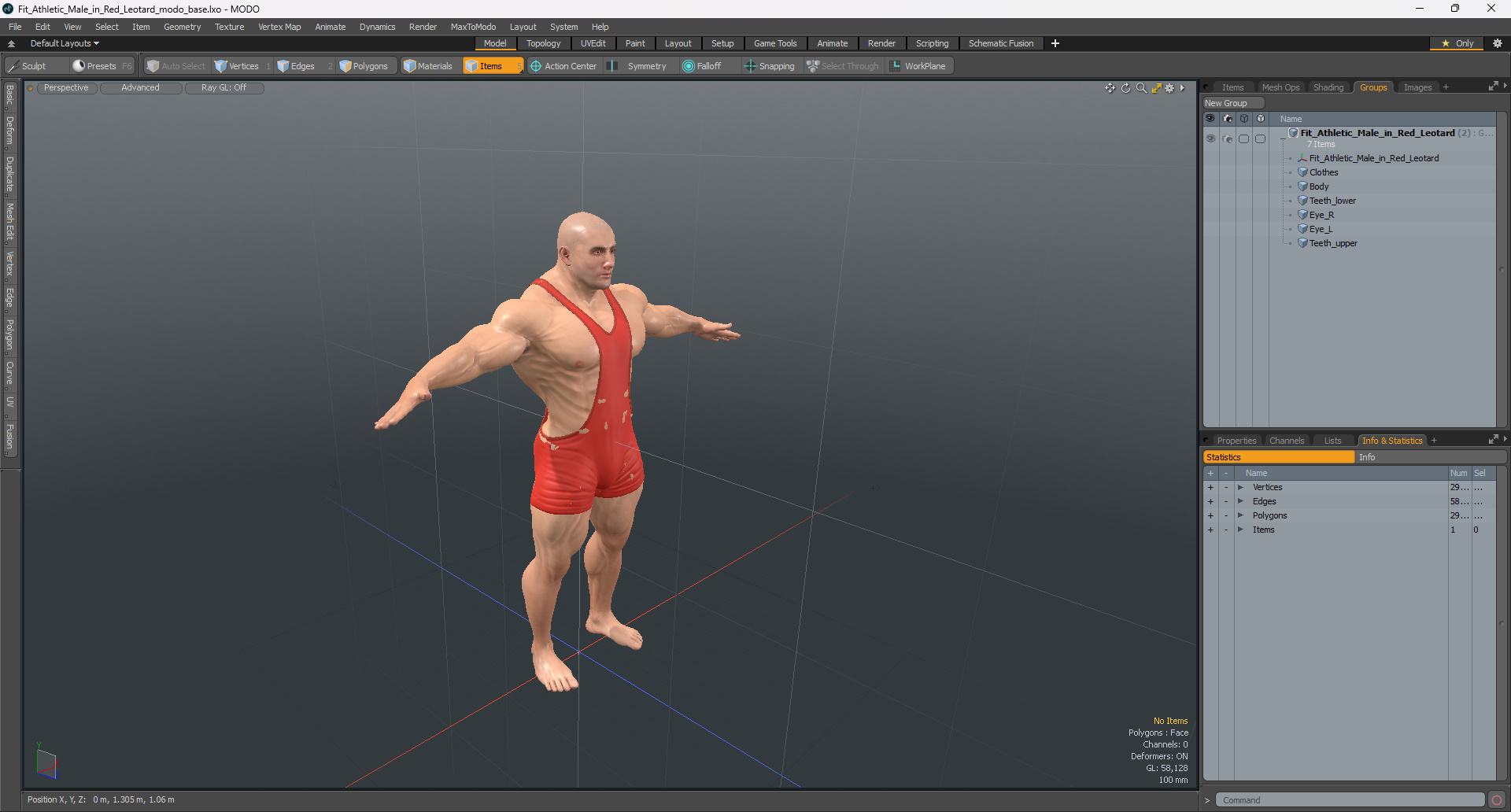Toggle render camera of Fit_Athletic_Male group
1511x812 pixels.
[x=1228, y=138]
